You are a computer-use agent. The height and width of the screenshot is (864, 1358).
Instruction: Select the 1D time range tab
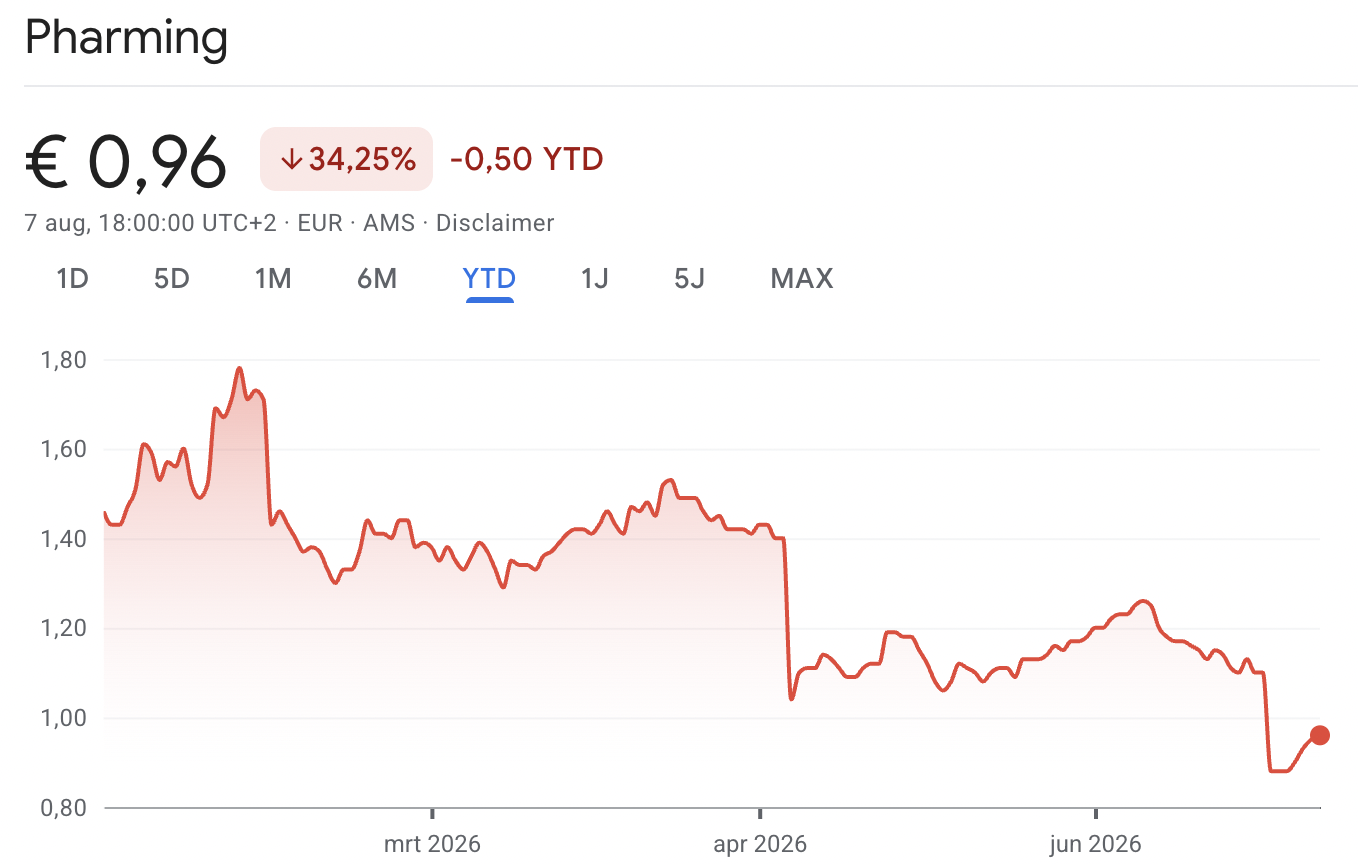[x=72, y=278]
